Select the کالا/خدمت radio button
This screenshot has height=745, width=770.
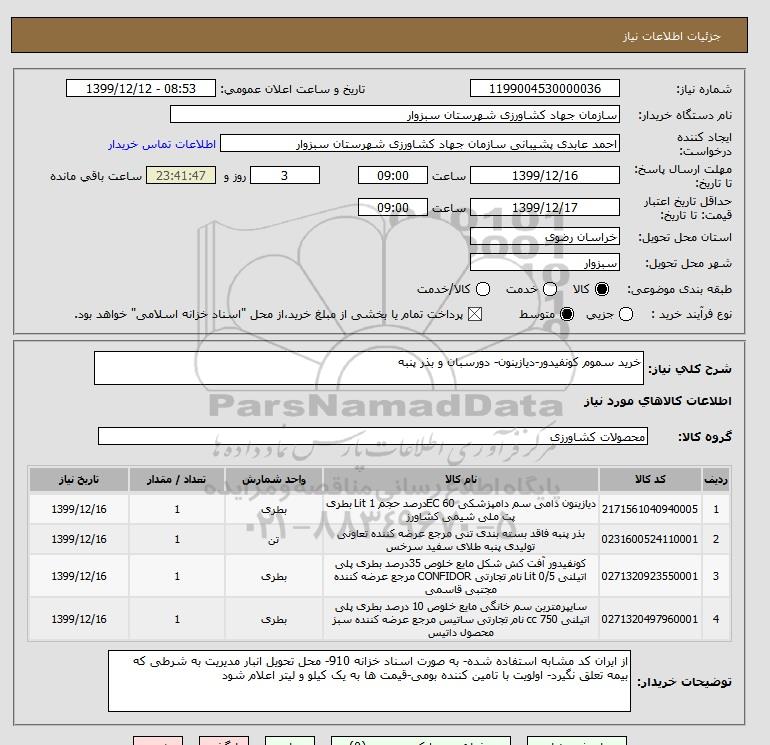pos(483,289)
